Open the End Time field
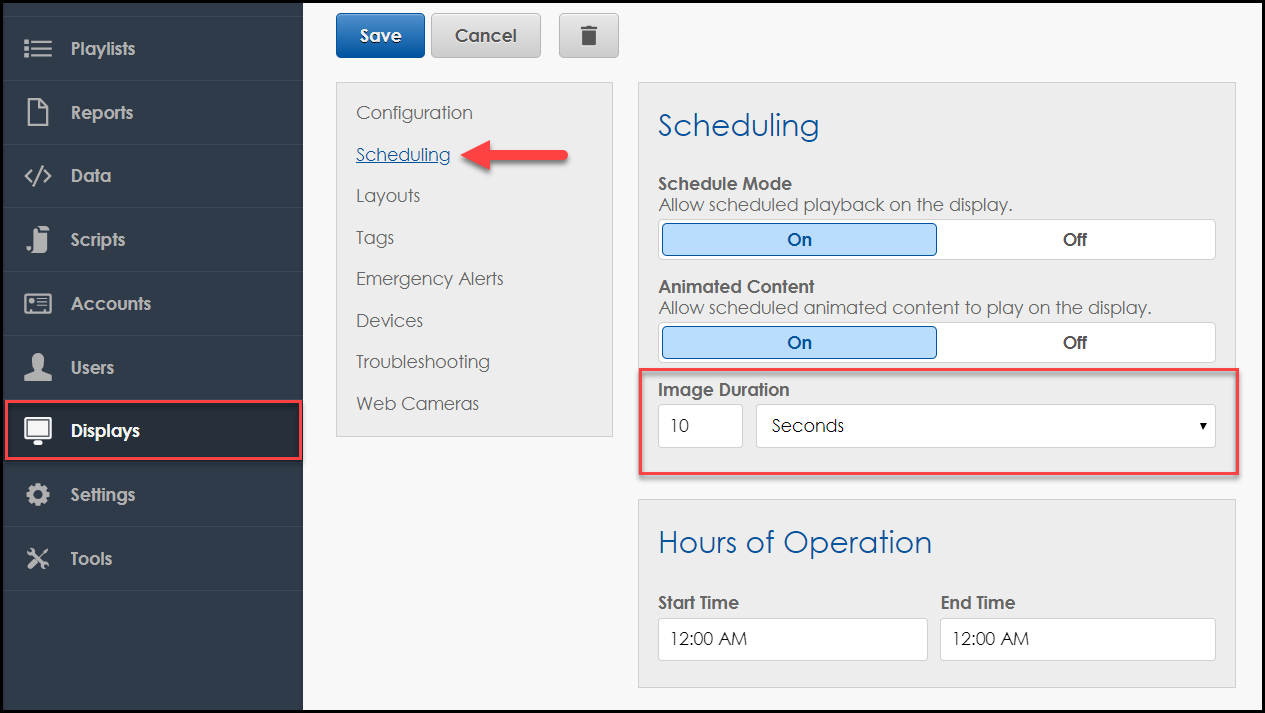The height and width of the screenshot is (713, 1265). [x=1077, y=639]
